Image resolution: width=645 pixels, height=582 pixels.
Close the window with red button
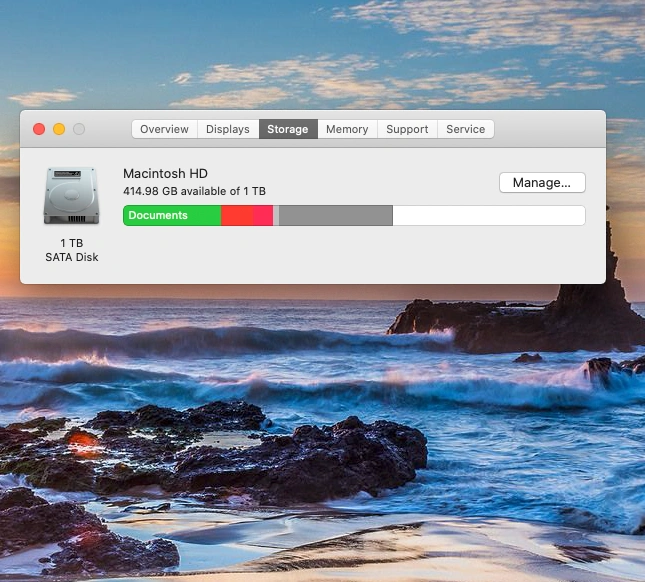coord(39,129)
